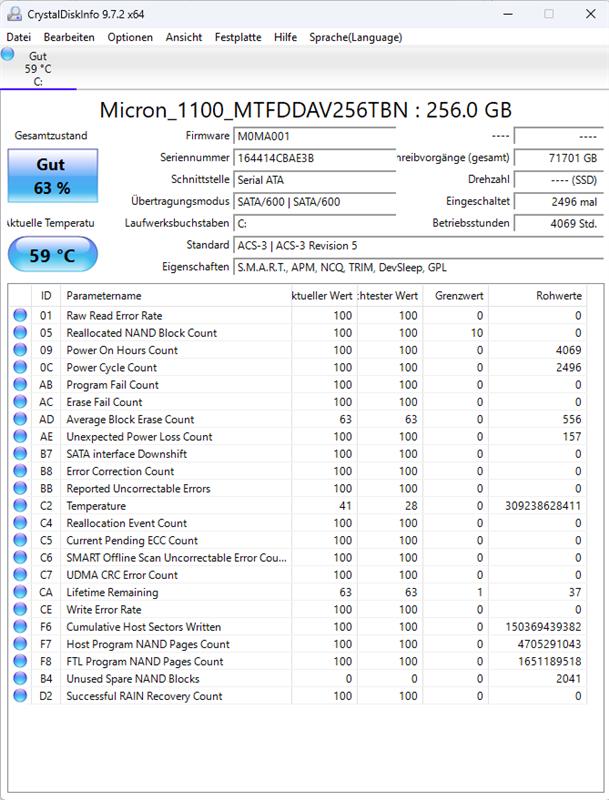Click the Rohwerte column header
Screen dimensions: 609x800
[538, 296]
